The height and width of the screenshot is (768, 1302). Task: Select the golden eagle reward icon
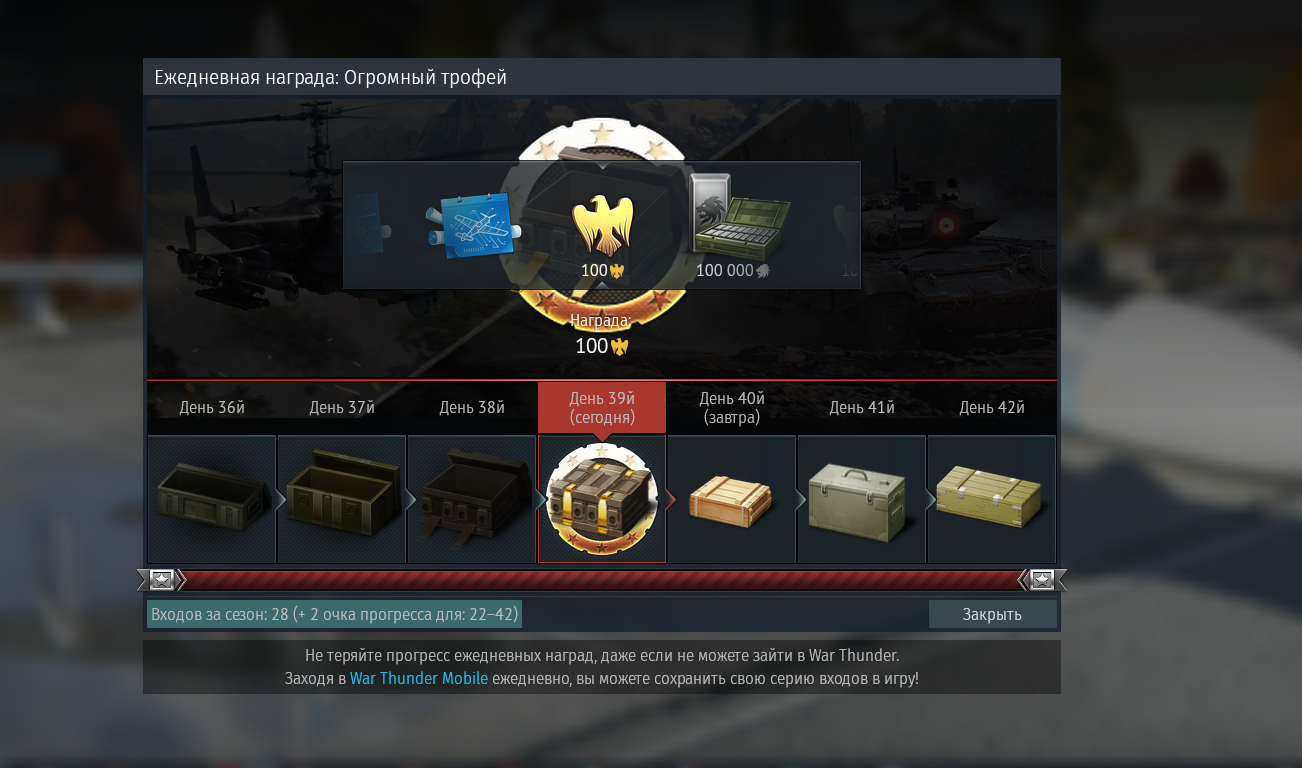pos(602,226)
